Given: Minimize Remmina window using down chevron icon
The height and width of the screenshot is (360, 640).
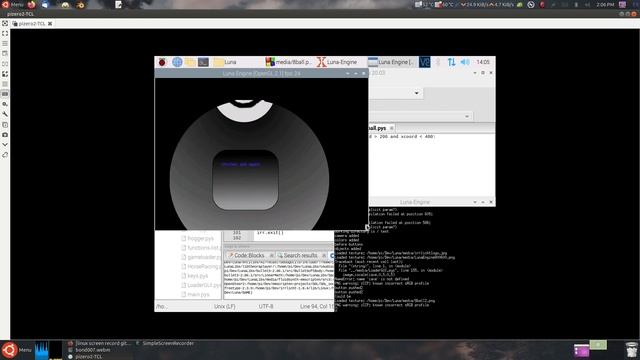Looking at the screenshot, I should tap(5, 145).
